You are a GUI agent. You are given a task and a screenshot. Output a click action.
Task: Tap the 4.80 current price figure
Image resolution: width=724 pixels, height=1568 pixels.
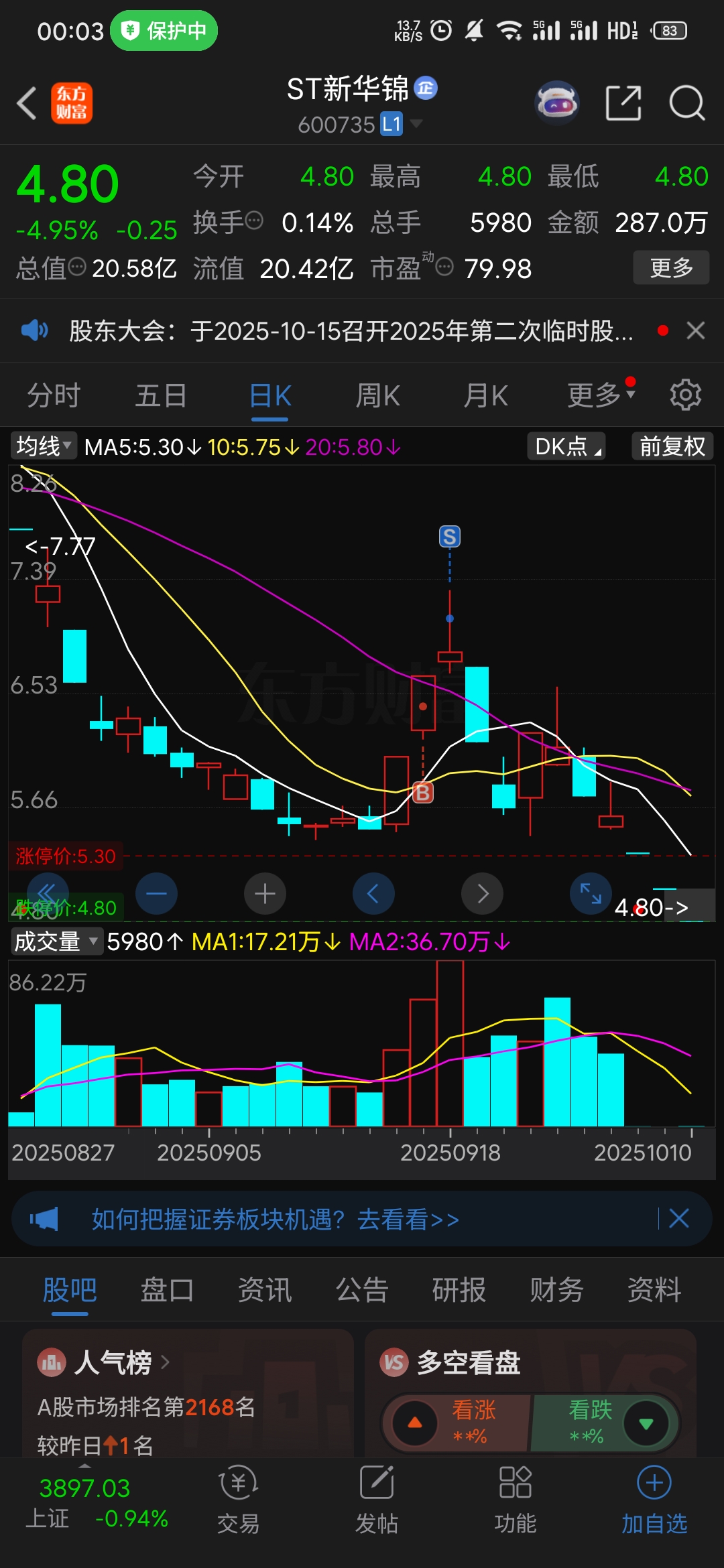coord(68,184)
